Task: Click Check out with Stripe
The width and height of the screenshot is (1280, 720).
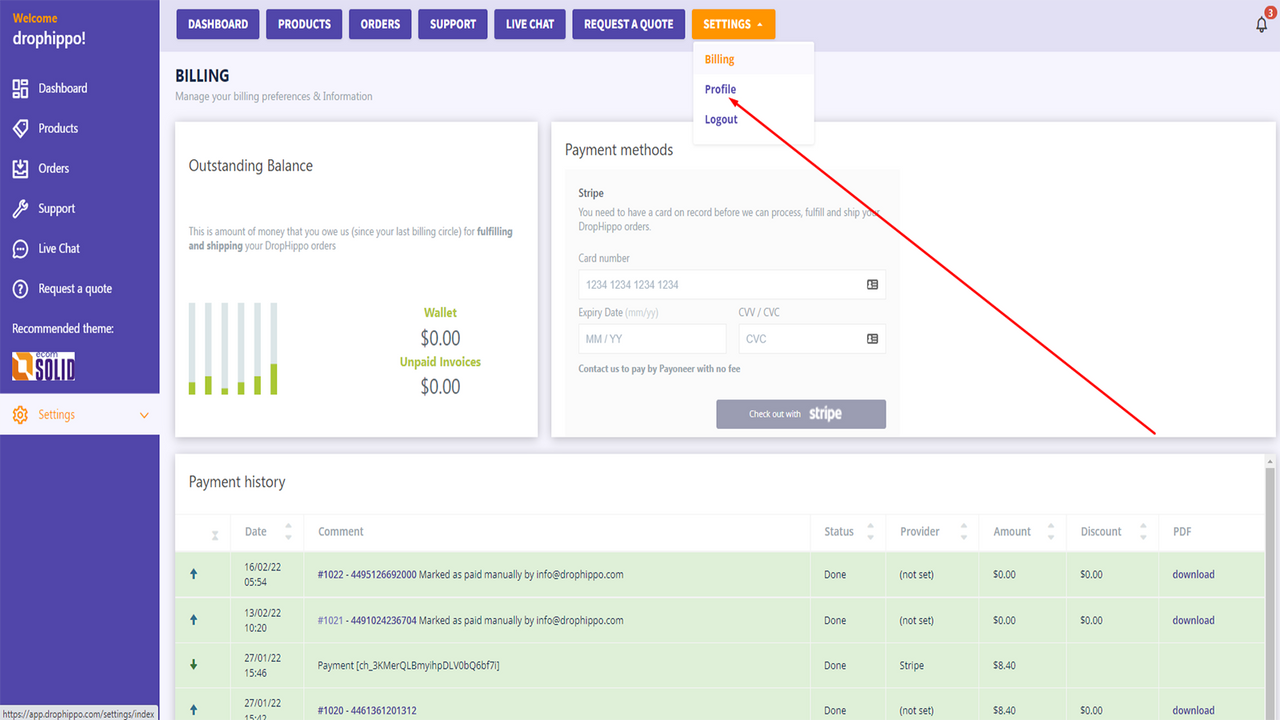Action: pos(800,413)
